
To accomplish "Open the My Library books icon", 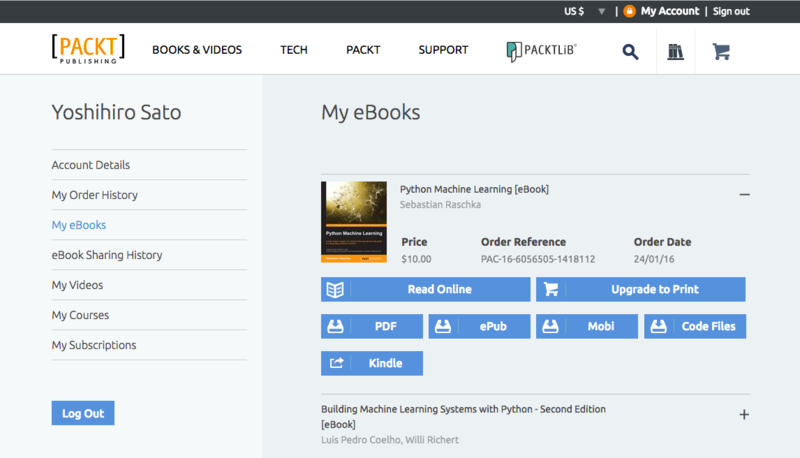I will (x=676, y=52).
